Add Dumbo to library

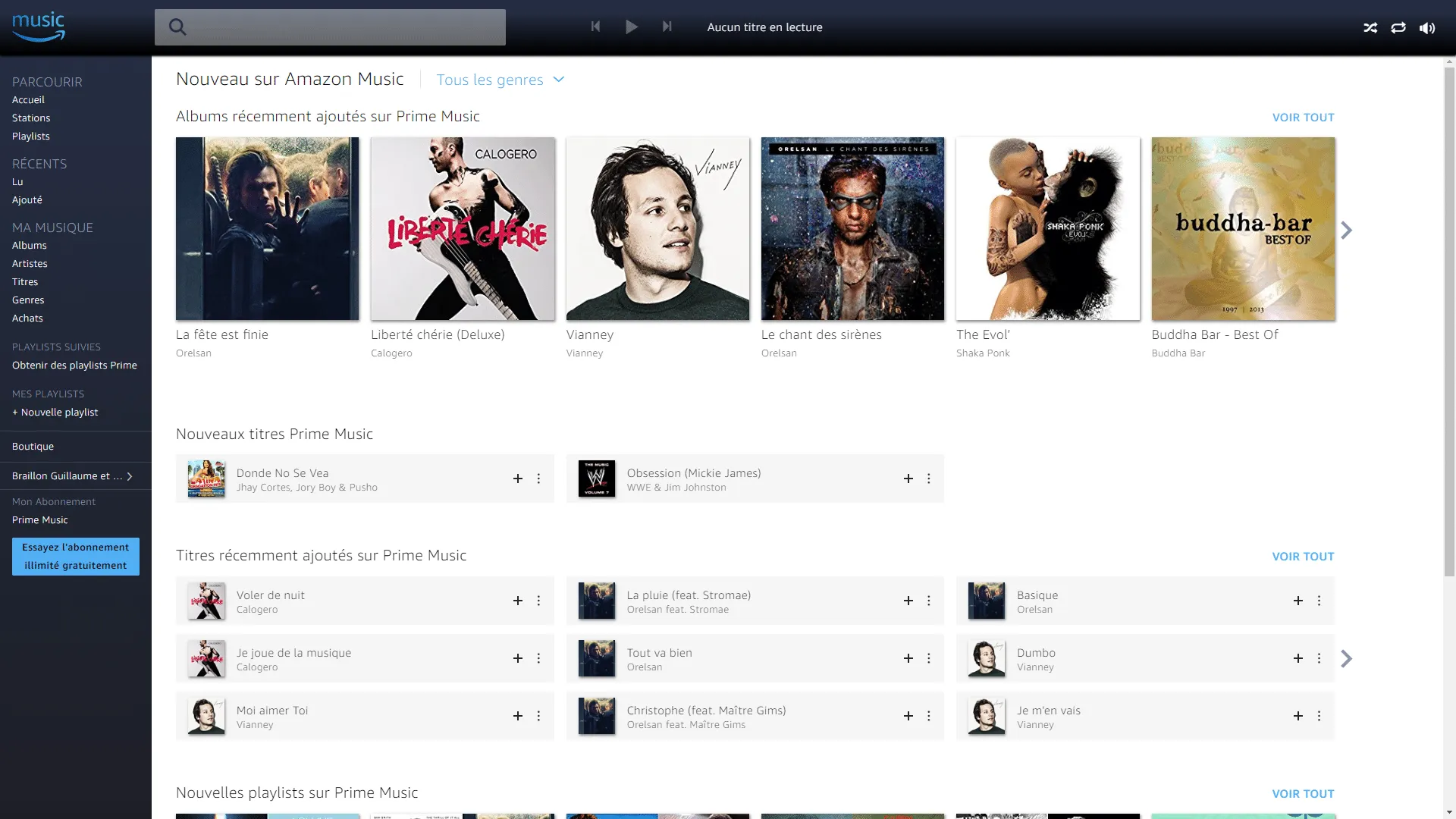1298,658
